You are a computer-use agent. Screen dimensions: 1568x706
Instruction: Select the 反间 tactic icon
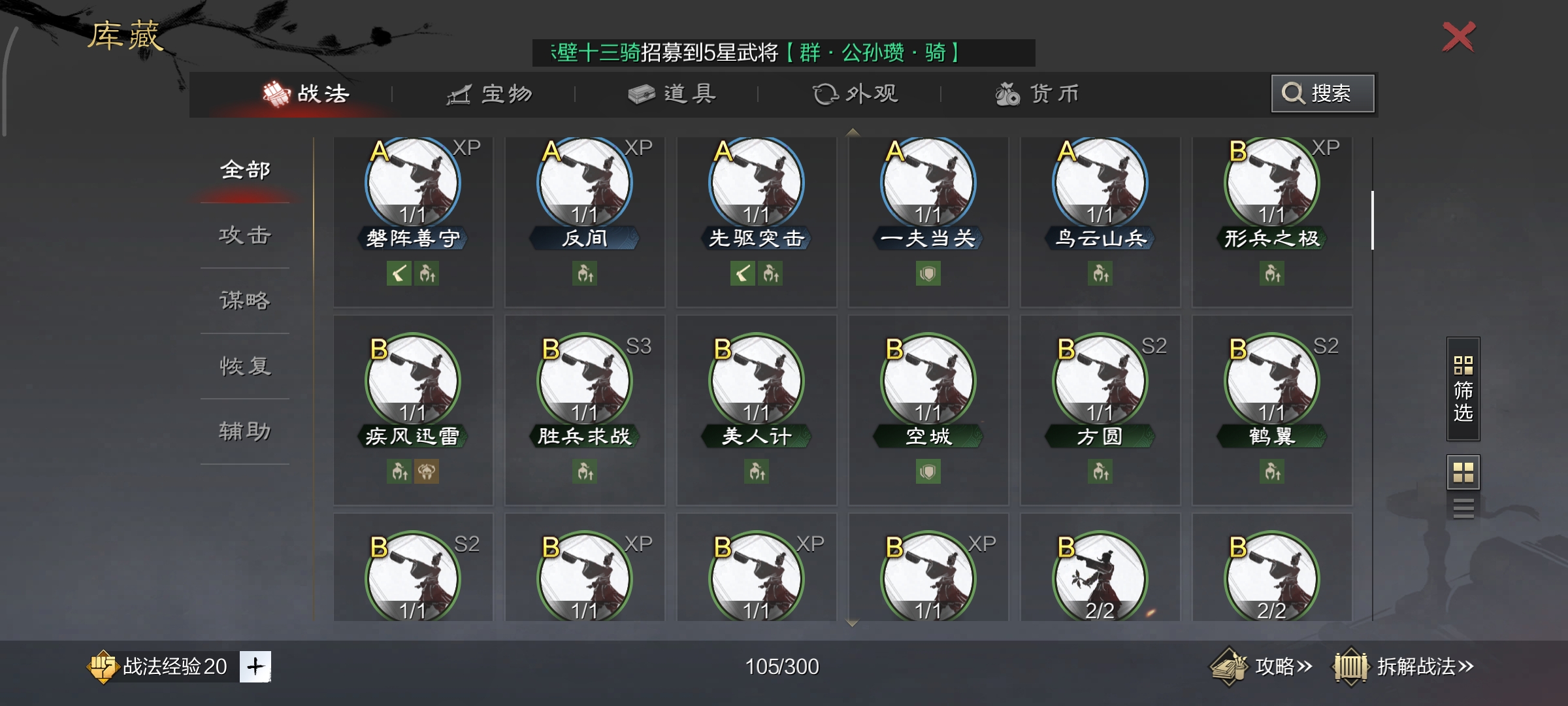[585, 182]
